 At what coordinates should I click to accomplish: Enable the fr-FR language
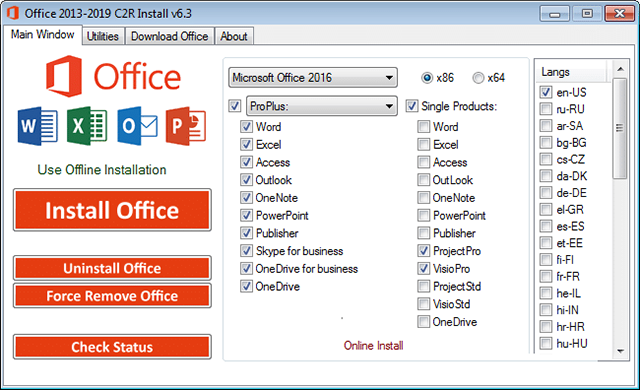(546, 276)
